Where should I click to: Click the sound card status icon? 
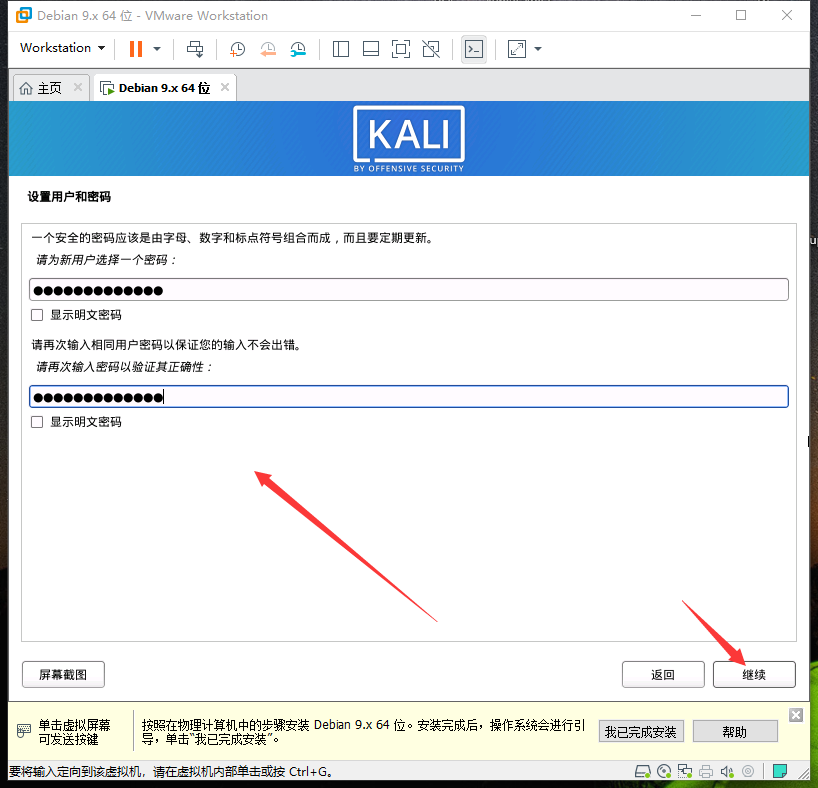point(727,771)
